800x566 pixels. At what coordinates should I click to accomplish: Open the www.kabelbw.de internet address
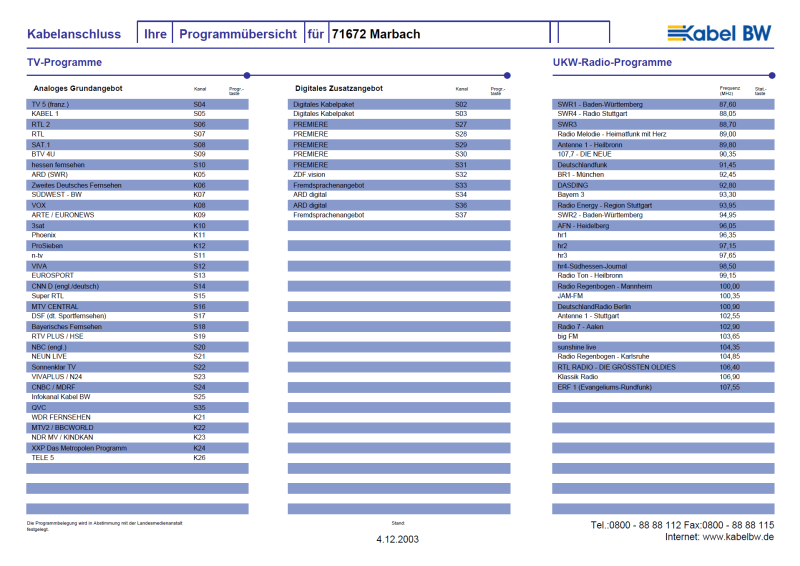(738, 537)
